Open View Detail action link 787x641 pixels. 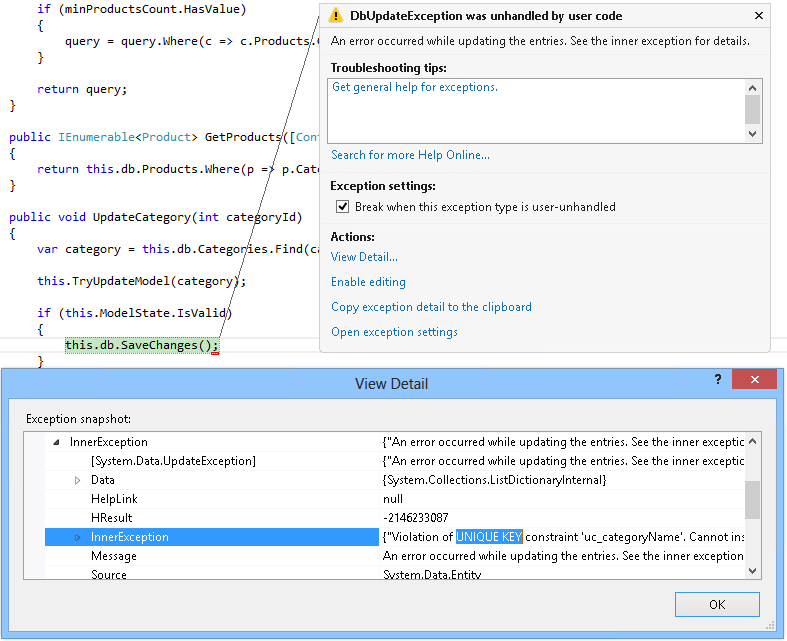click(364, 257)
